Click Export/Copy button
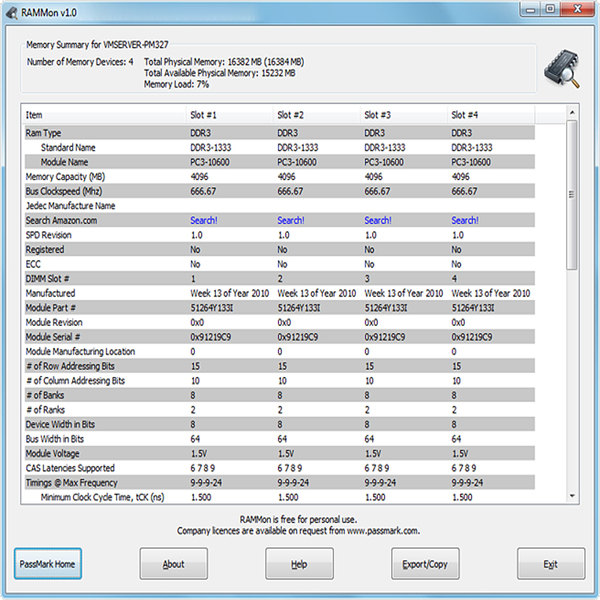Image resolution: width=600 pixels, height=600 pixels. [x=425, y=564]
